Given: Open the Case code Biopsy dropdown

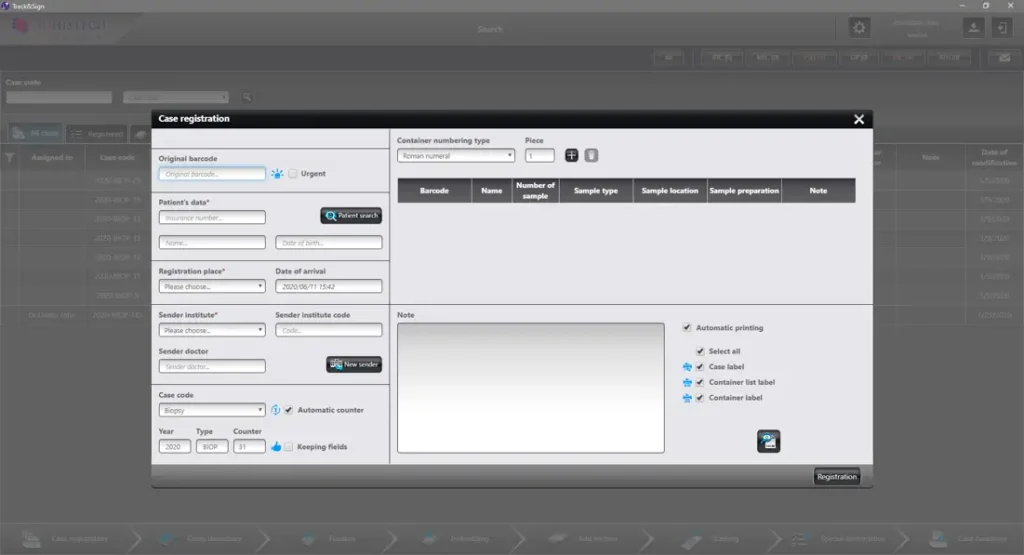Looking at the screenshot, I should point(212,410).
